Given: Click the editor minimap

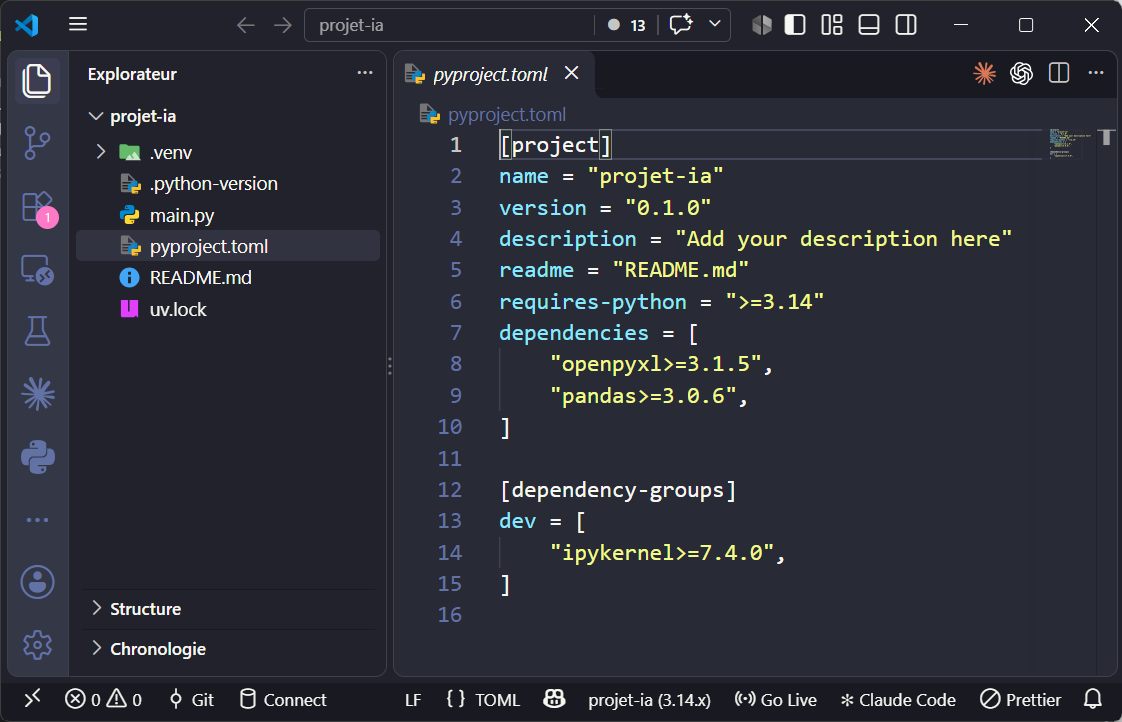Looking at the screenshot, I should pyautogui.click(x=1069, y=143).
